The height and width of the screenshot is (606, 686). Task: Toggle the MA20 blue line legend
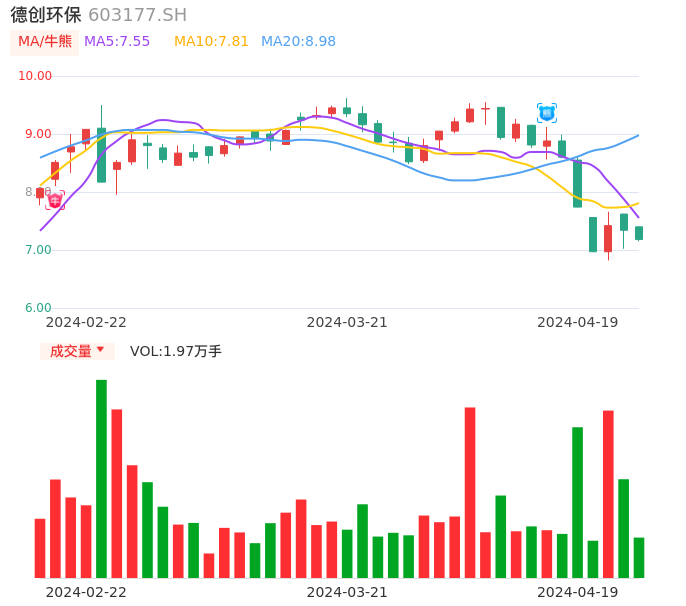pos(298,42)
